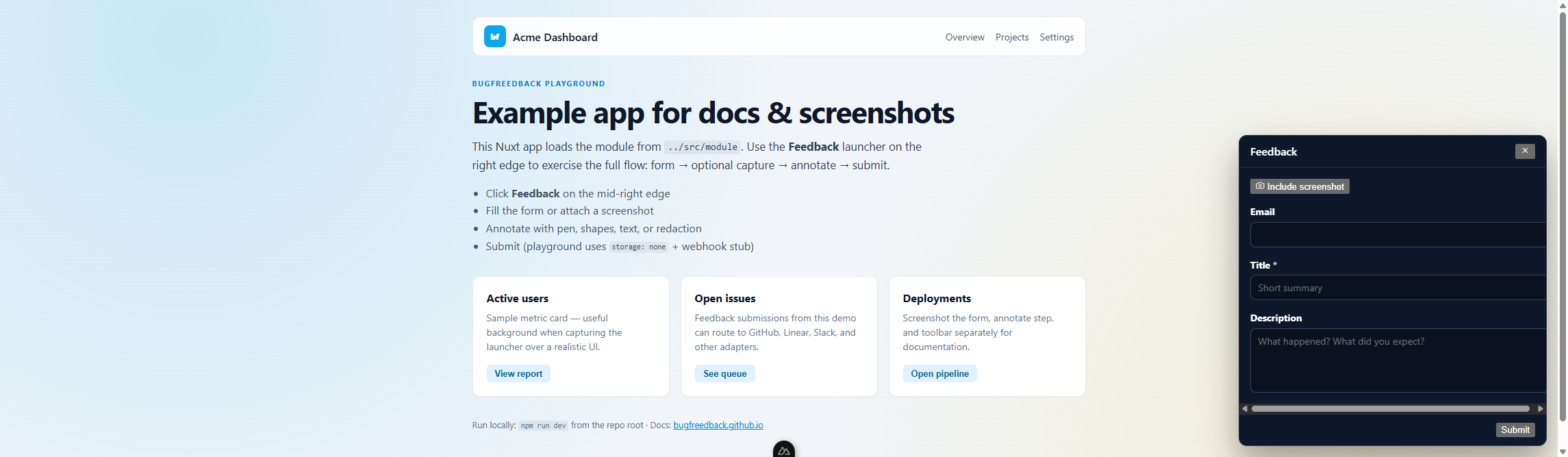The image size is (1568, 457).
Task: Click the View report button
Action: 518,373
